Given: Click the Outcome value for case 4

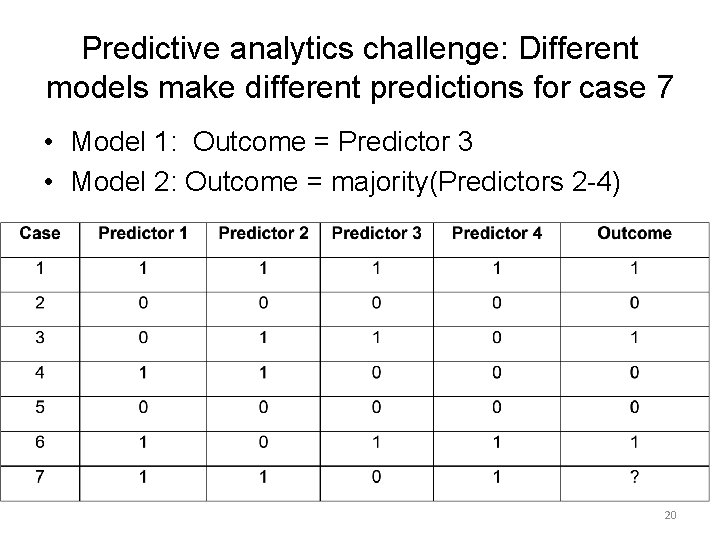Looking at the screenshot, I should (634, 373).
